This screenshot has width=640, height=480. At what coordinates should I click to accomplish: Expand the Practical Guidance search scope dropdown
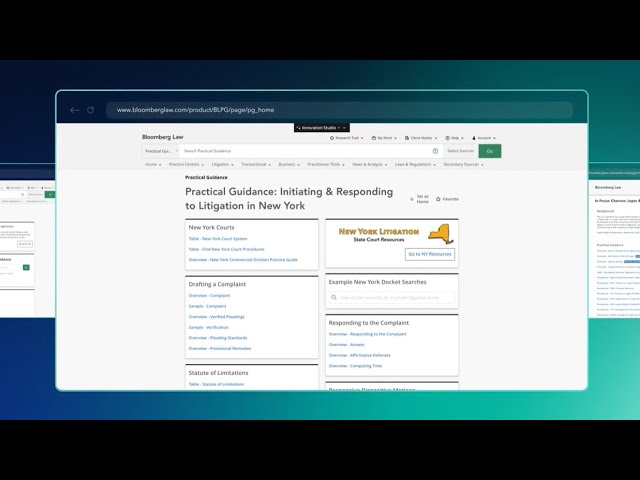[x=161, y=151]
